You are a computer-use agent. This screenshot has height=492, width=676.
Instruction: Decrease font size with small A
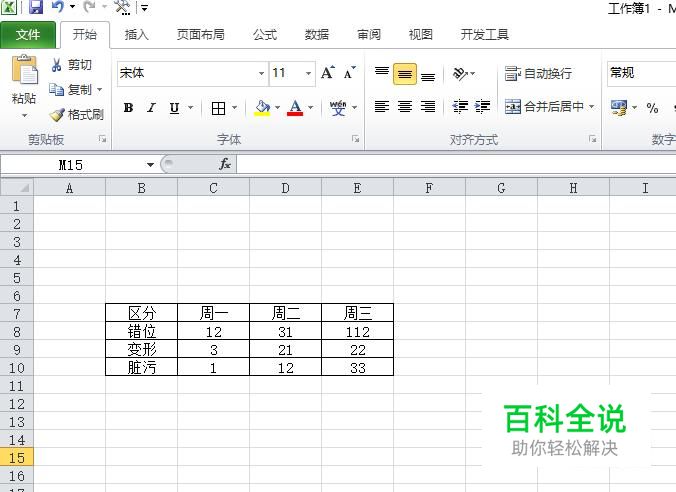coord(350,72)
